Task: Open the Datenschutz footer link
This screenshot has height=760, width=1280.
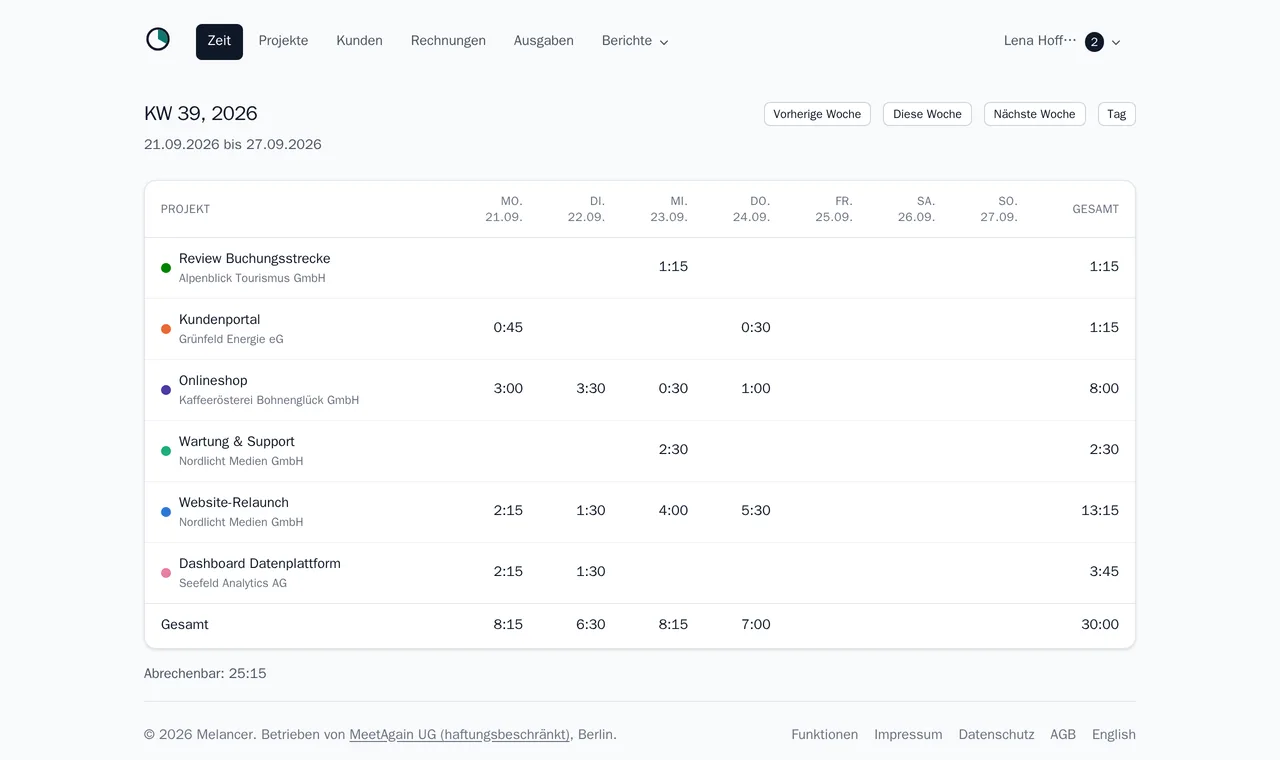Action: click(996, 734)
